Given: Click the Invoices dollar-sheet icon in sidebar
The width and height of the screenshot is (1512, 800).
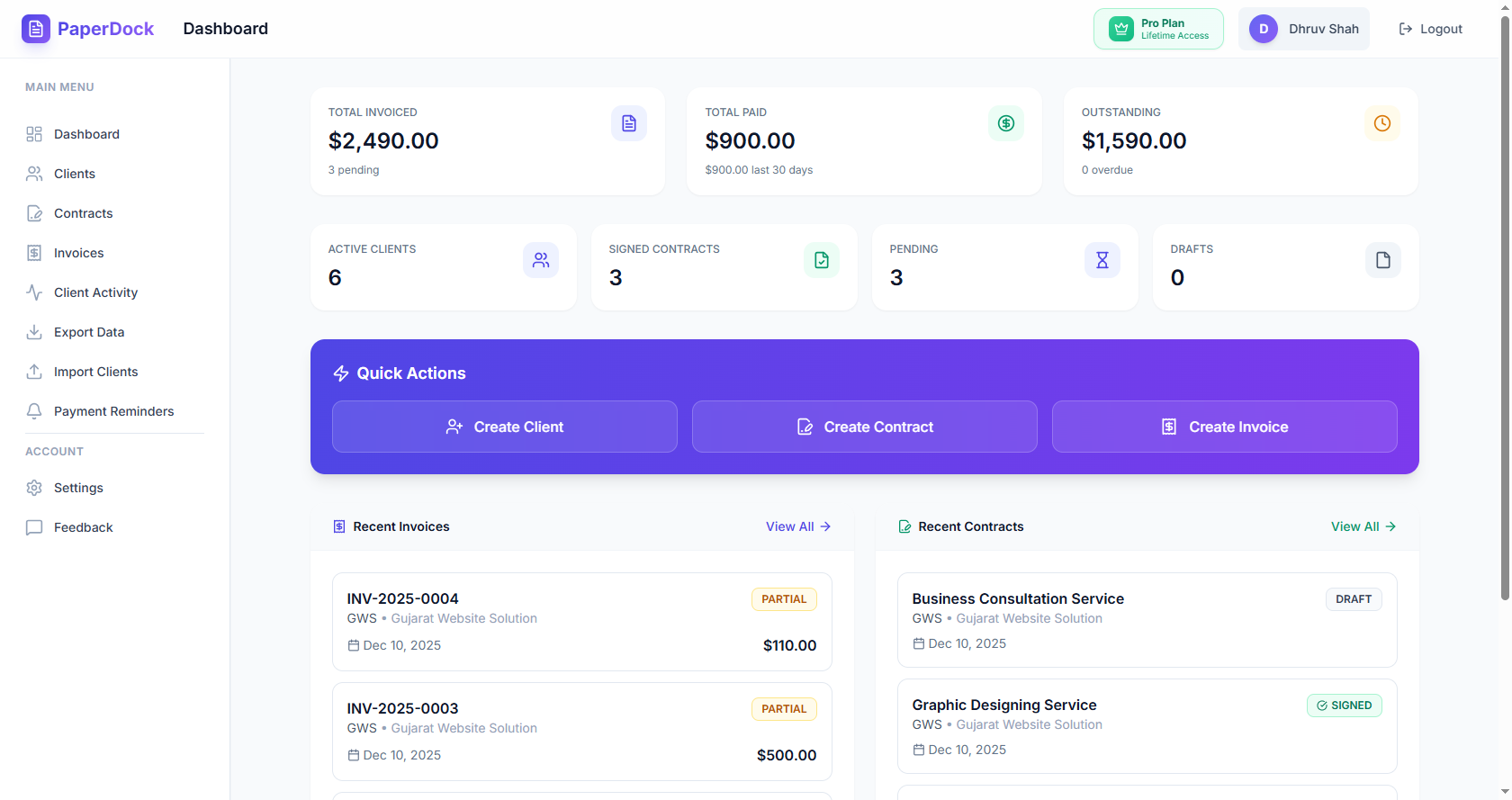Looking at the screenshot, I should click(34, 253).
